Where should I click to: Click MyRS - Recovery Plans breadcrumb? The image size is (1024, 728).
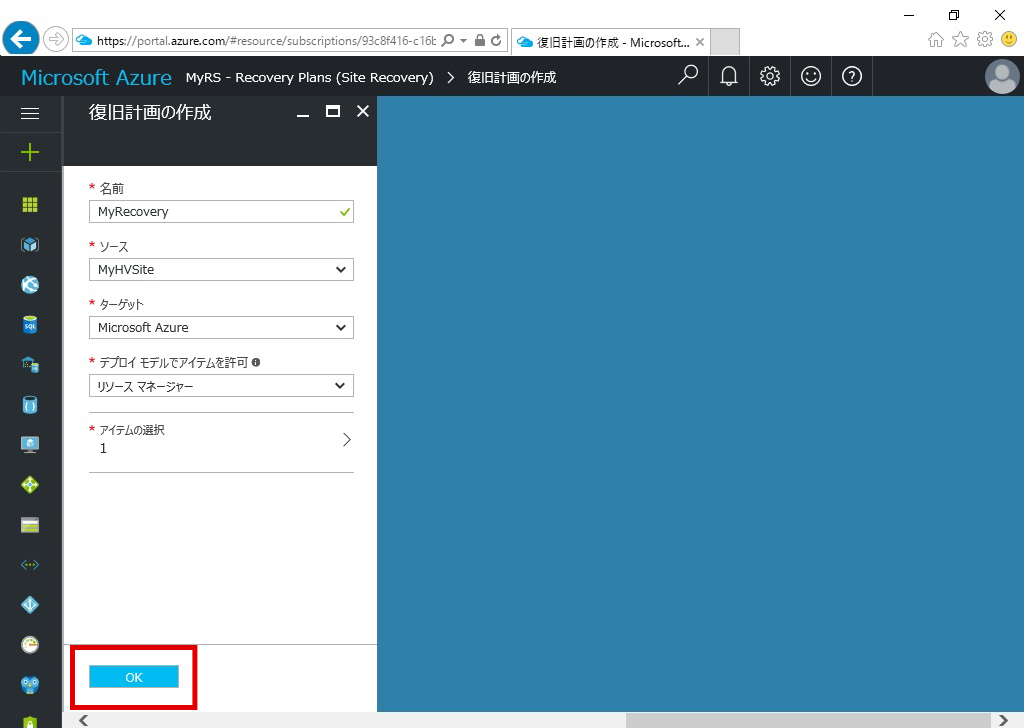tap(310, 77)
